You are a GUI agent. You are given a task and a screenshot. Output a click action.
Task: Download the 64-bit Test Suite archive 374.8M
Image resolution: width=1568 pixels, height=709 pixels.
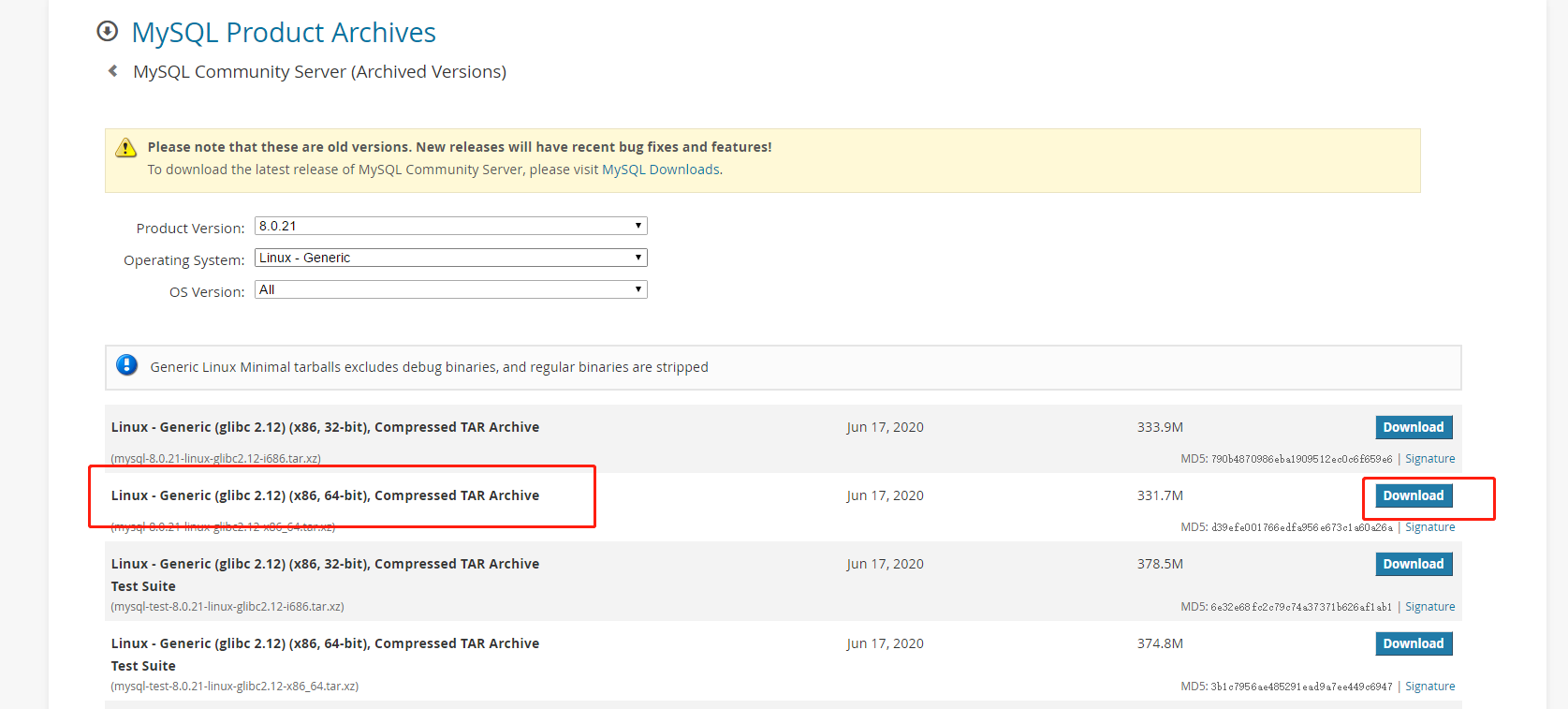[1414, 643]
